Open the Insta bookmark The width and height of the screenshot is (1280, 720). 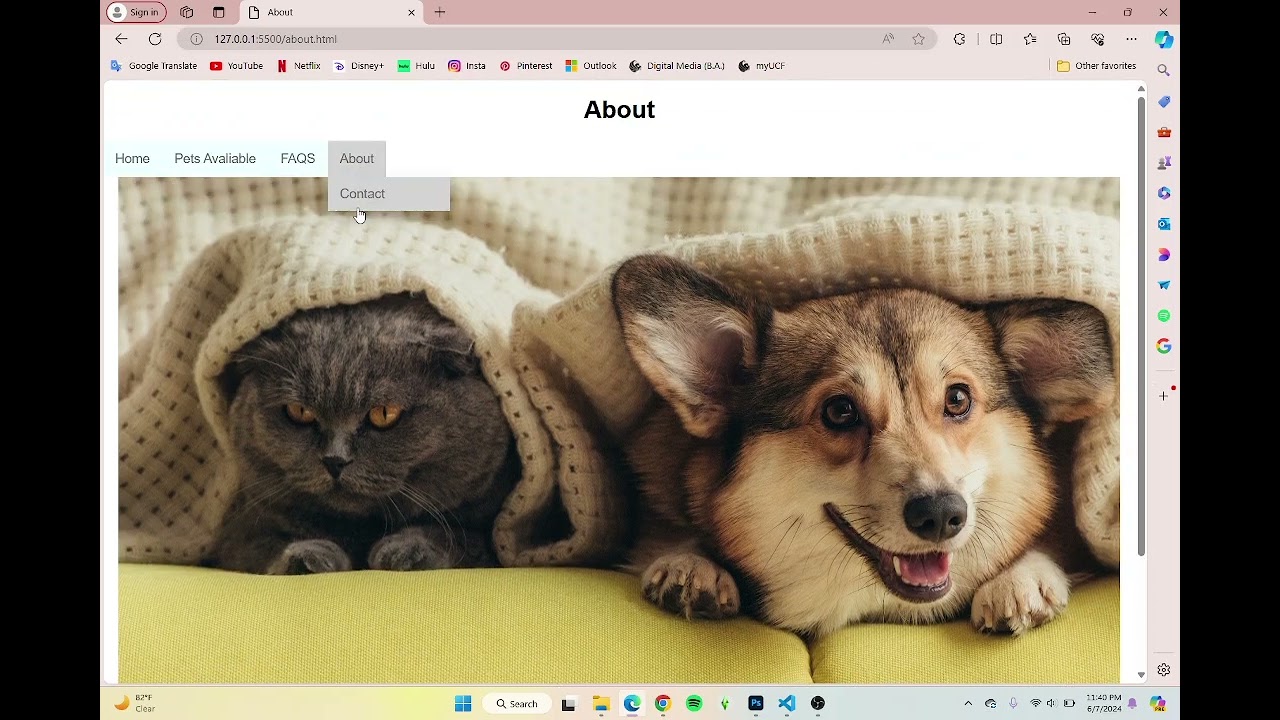(x=467, y=66)
